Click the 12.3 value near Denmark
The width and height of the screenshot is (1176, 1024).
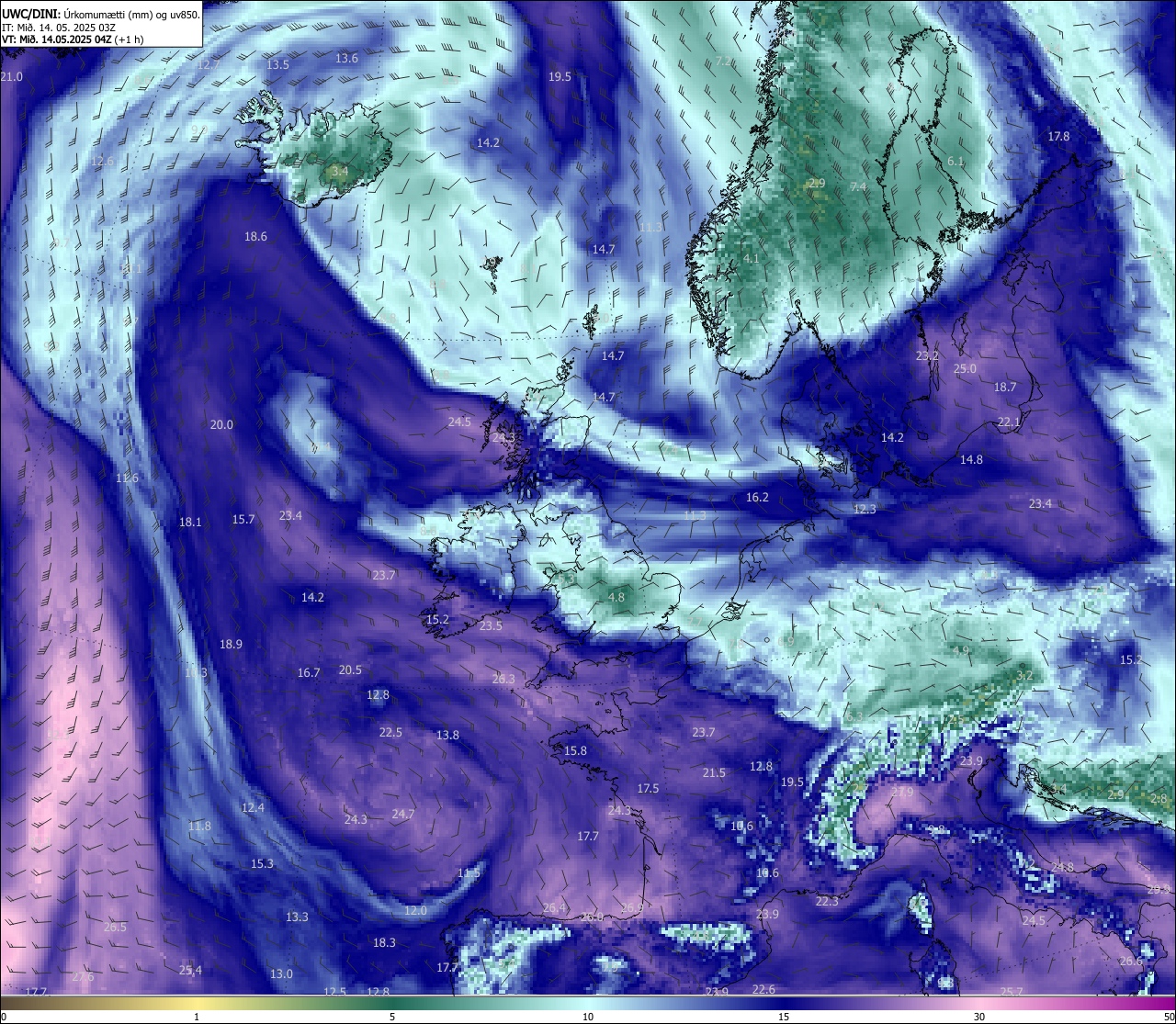[x=865, y=510]
